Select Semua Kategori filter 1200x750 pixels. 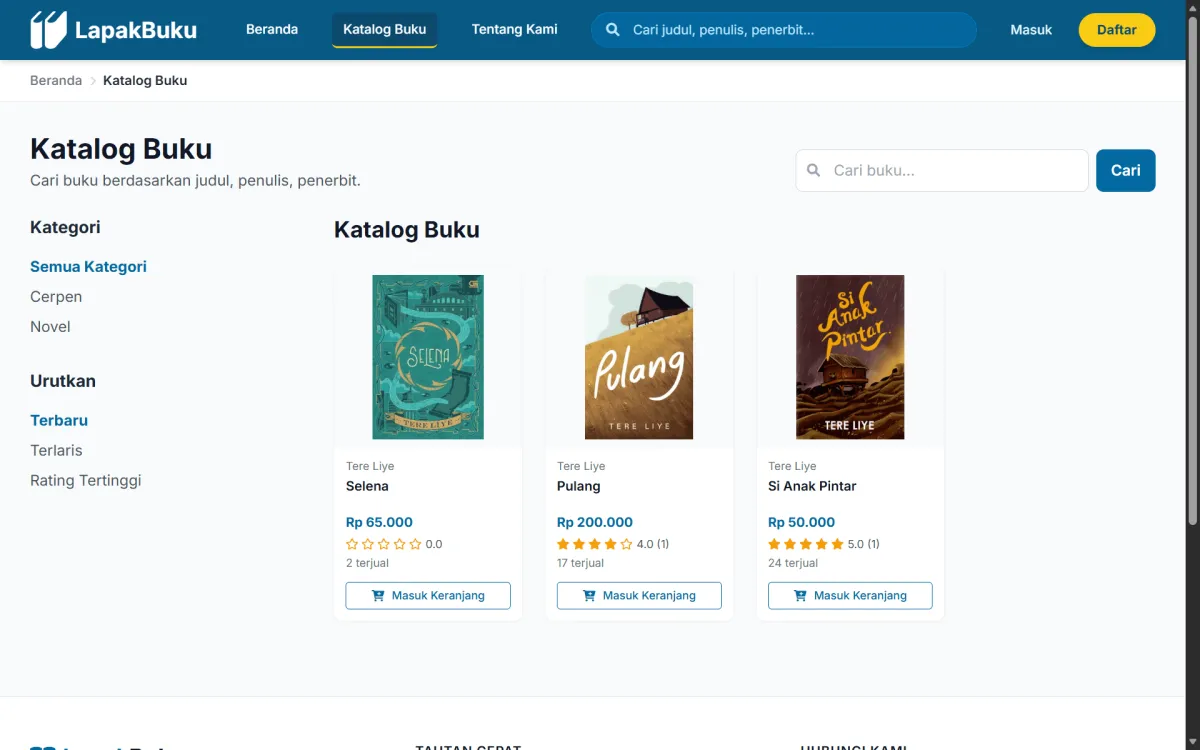pos(88,267)
